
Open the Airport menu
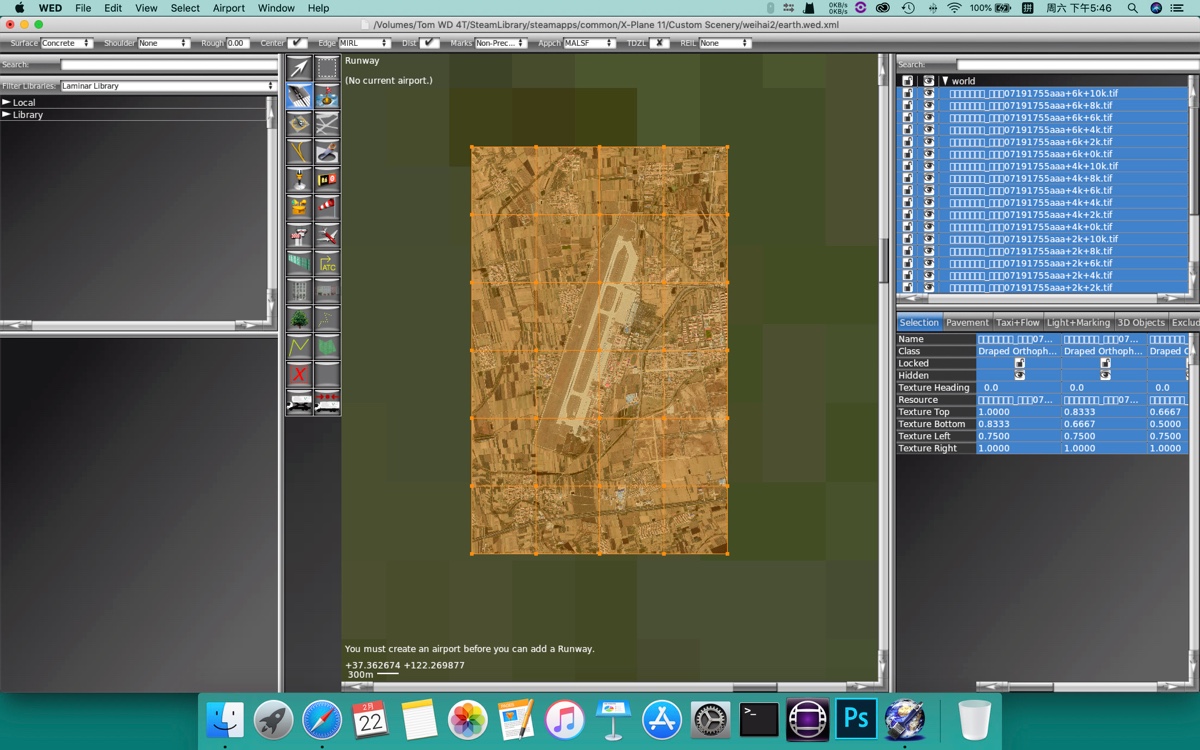tap(228, 8)
